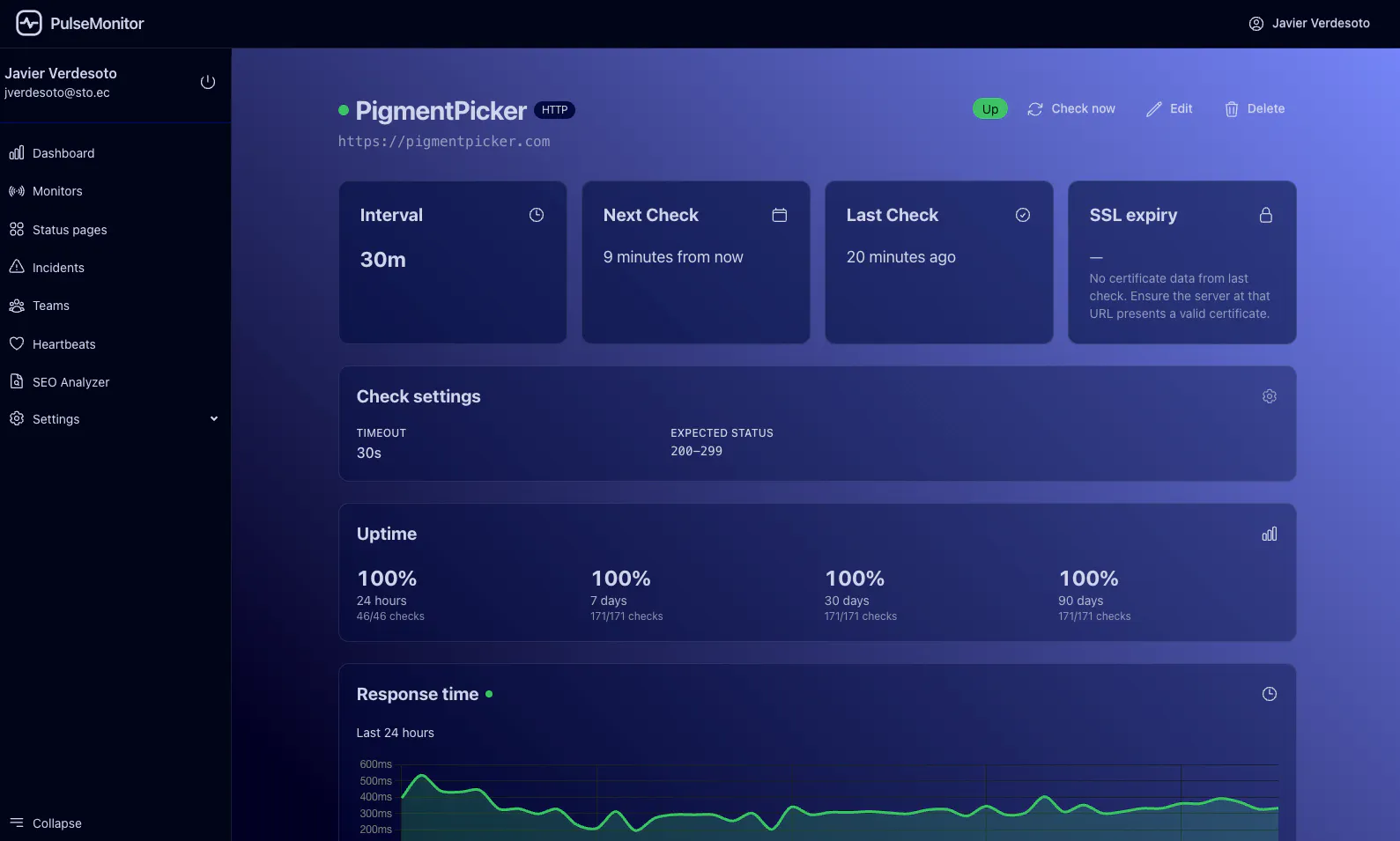Viewport: 1400px width, 841px height.
Task: Run Check now for PigmentPicker
Action: 1071,109
